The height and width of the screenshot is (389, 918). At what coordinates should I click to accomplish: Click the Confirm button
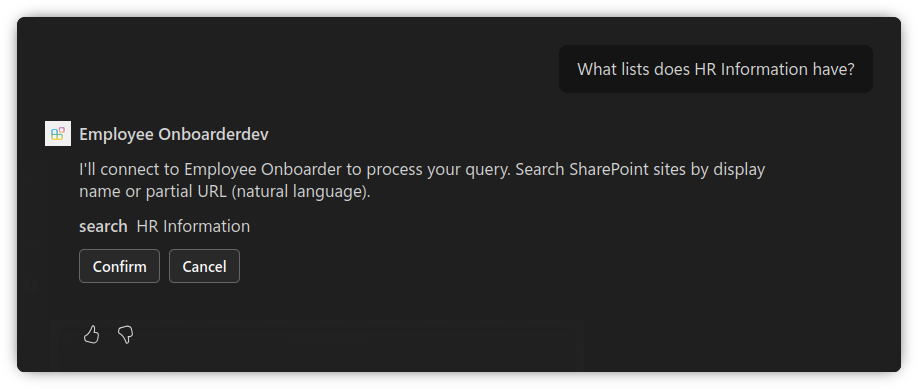[119, 266]
